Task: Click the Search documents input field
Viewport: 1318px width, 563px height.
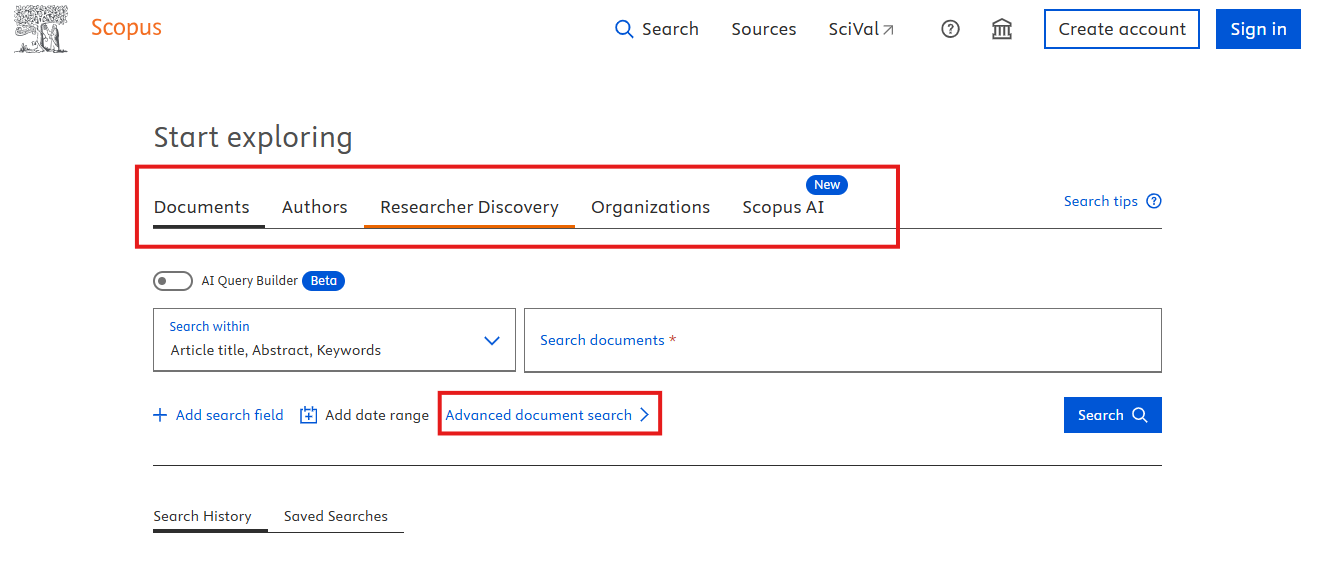Action: point(842,340)
